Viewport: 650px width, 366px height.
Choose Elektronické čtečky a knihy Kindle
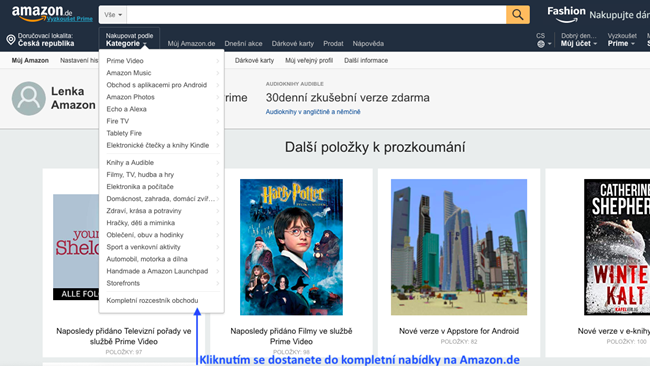coord(158,145)
